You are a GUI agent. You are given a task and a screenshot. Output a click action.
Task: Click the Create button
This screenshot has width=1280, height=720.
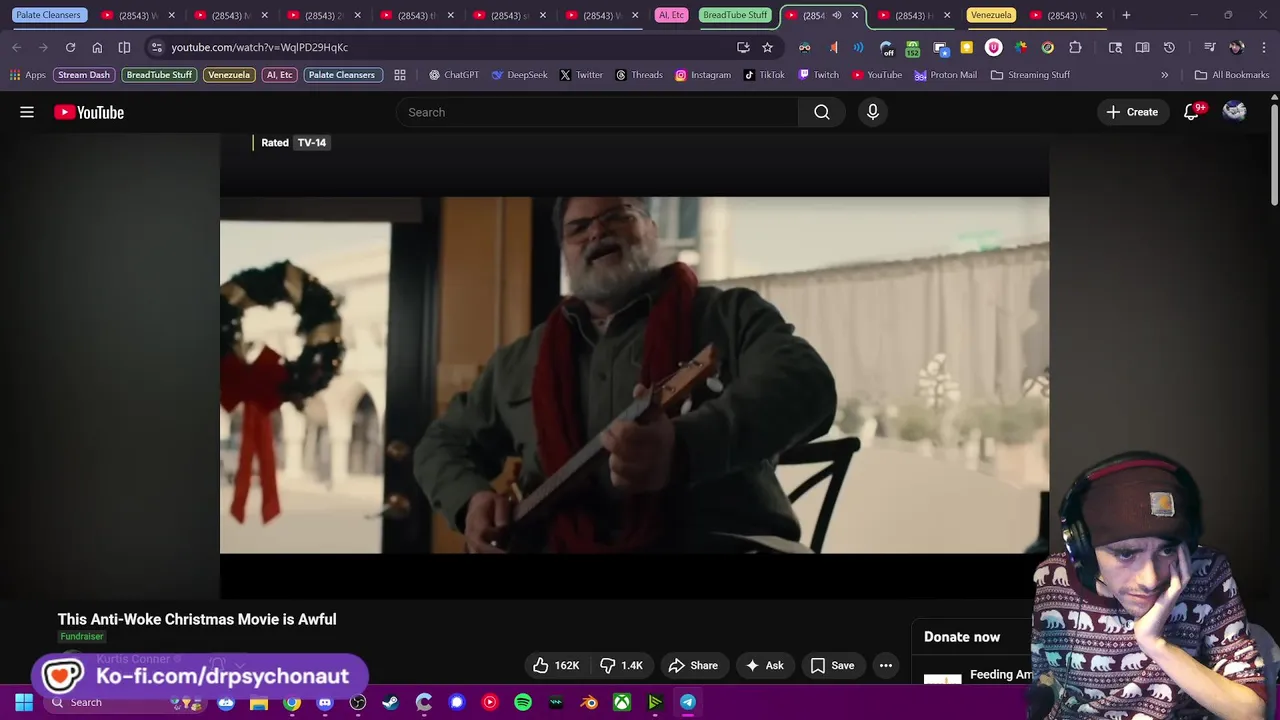click(1132, 112)
